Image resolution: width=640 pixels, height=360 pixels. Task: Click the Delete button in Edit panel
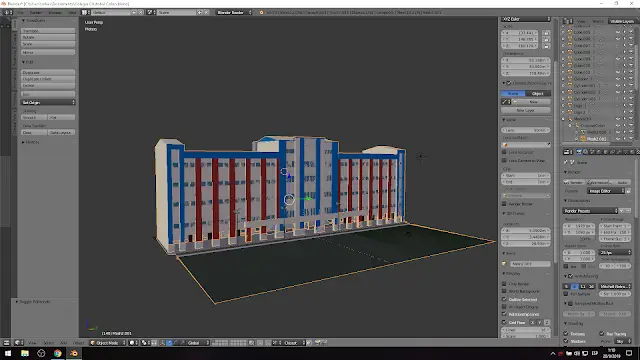click(x=48, y=86)
